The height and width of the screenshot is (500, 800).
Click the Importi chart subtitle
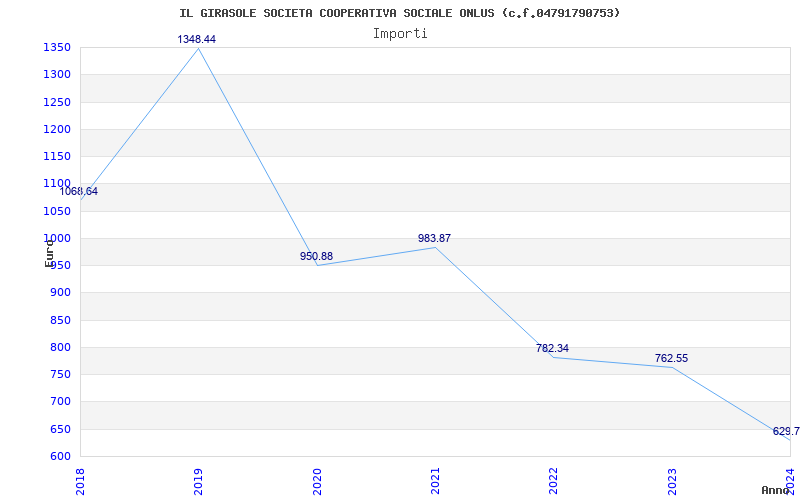400,34
